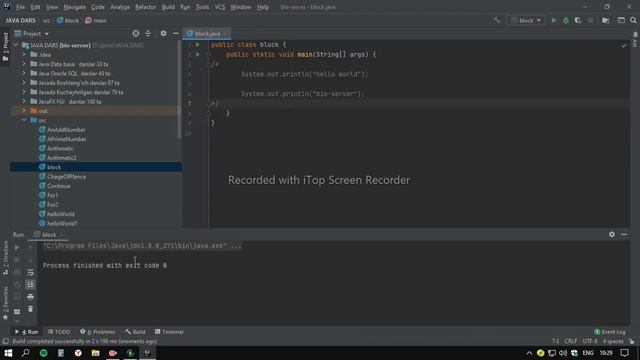Click the locate file target icon in Project panel
Viewport: 640px width, 360px height.
click(136, 33)
